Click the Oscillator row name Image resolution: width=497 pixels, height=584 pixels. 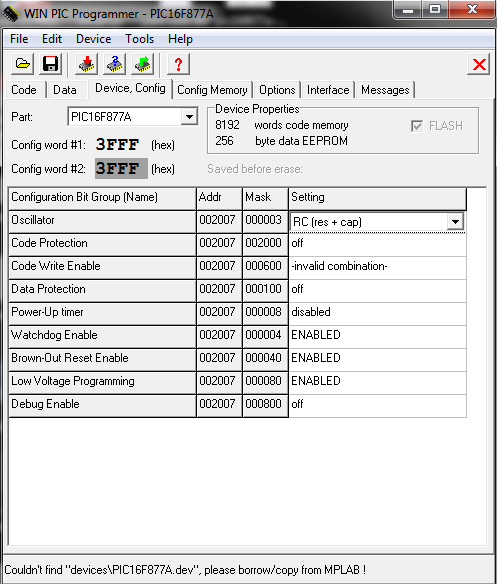[102, 221]
